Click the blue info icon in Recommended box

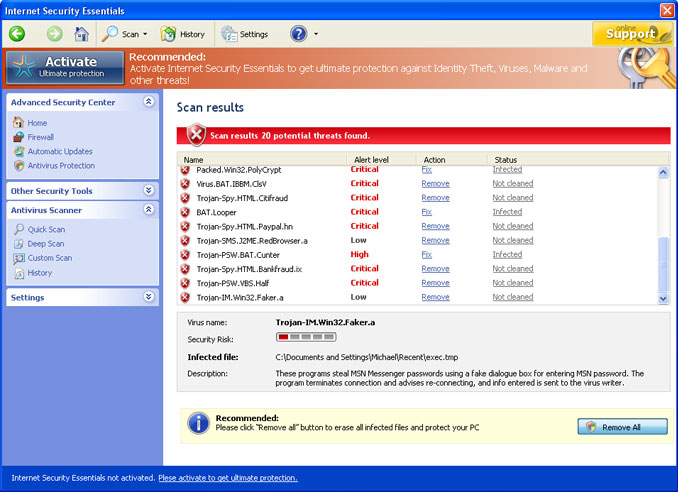(198, 423)
